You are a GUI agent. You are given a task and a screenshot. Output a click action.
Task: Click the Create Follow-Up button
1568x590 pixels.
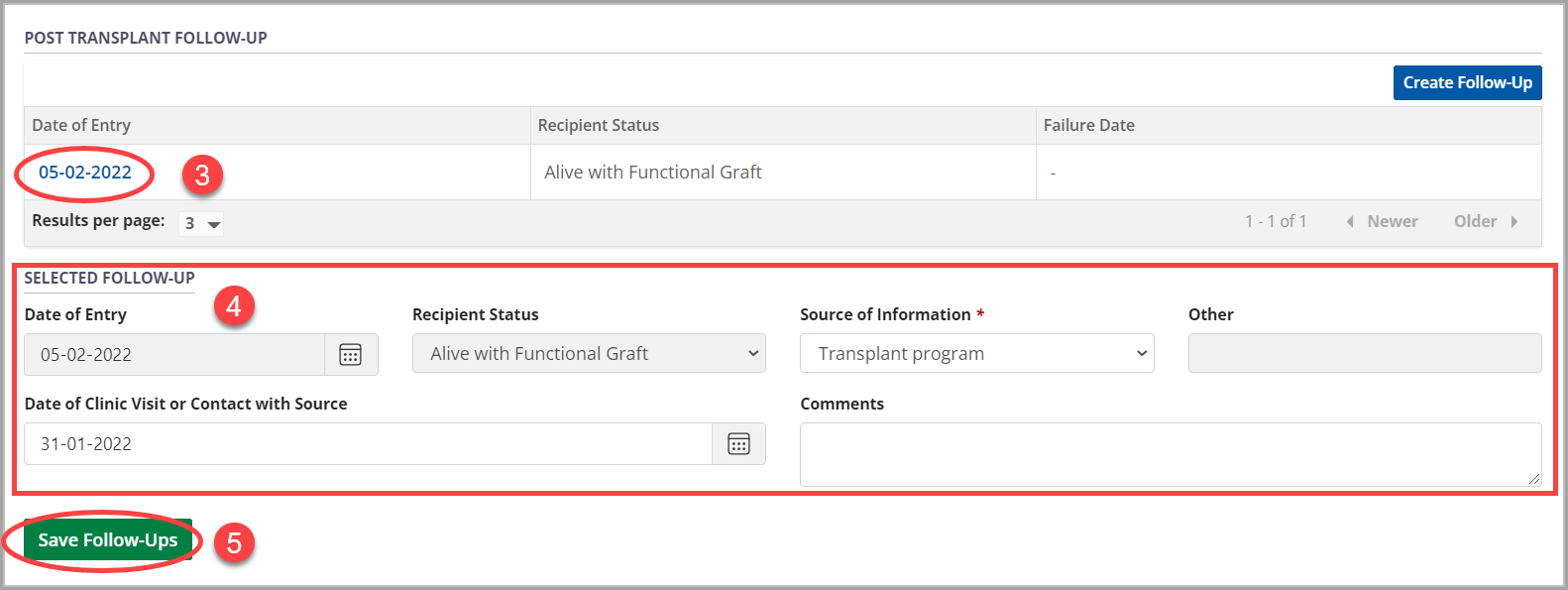click(1467, 83)
